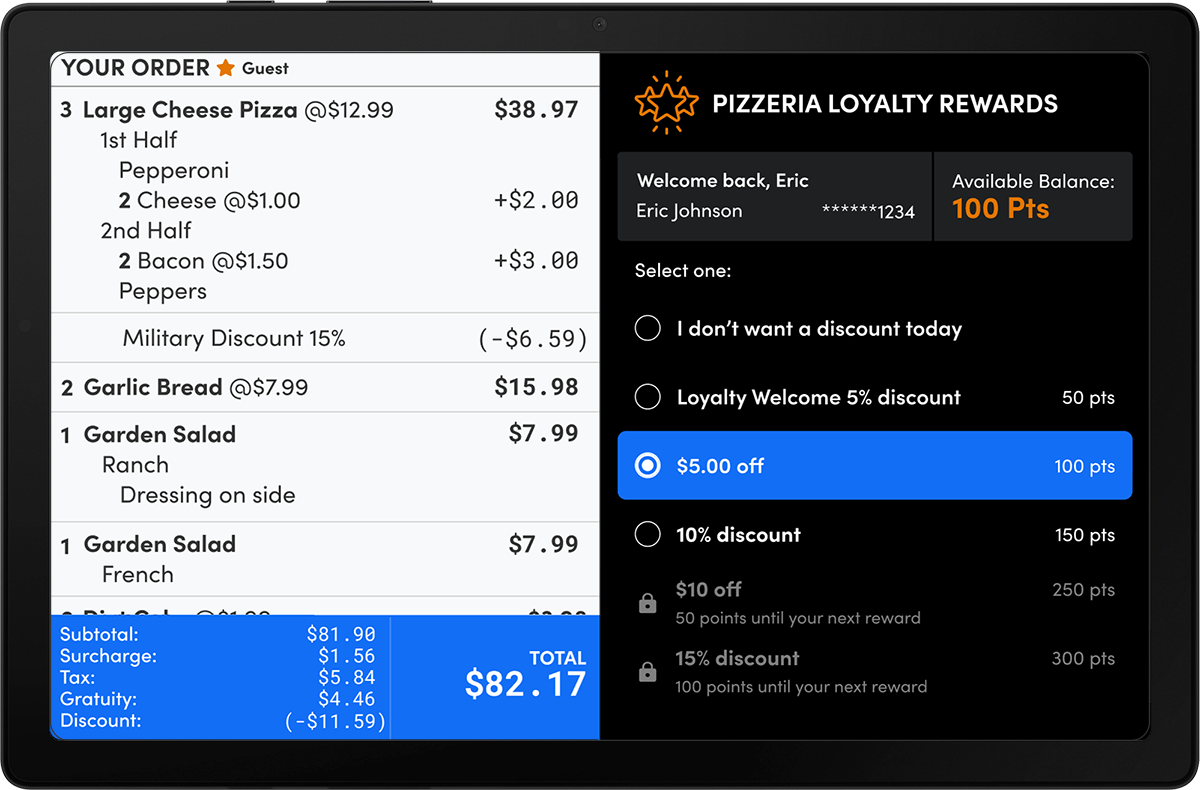Click the Garden Salad with French item
1200x790 pixels.
point(325,559)
